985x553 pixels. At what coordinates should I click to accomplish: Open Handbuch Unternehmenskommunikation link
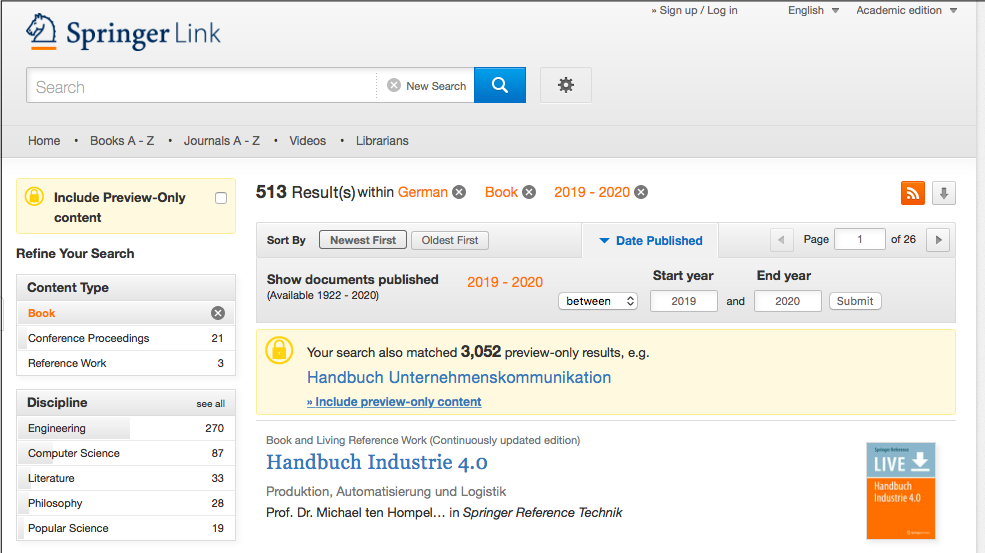[459, 377]
